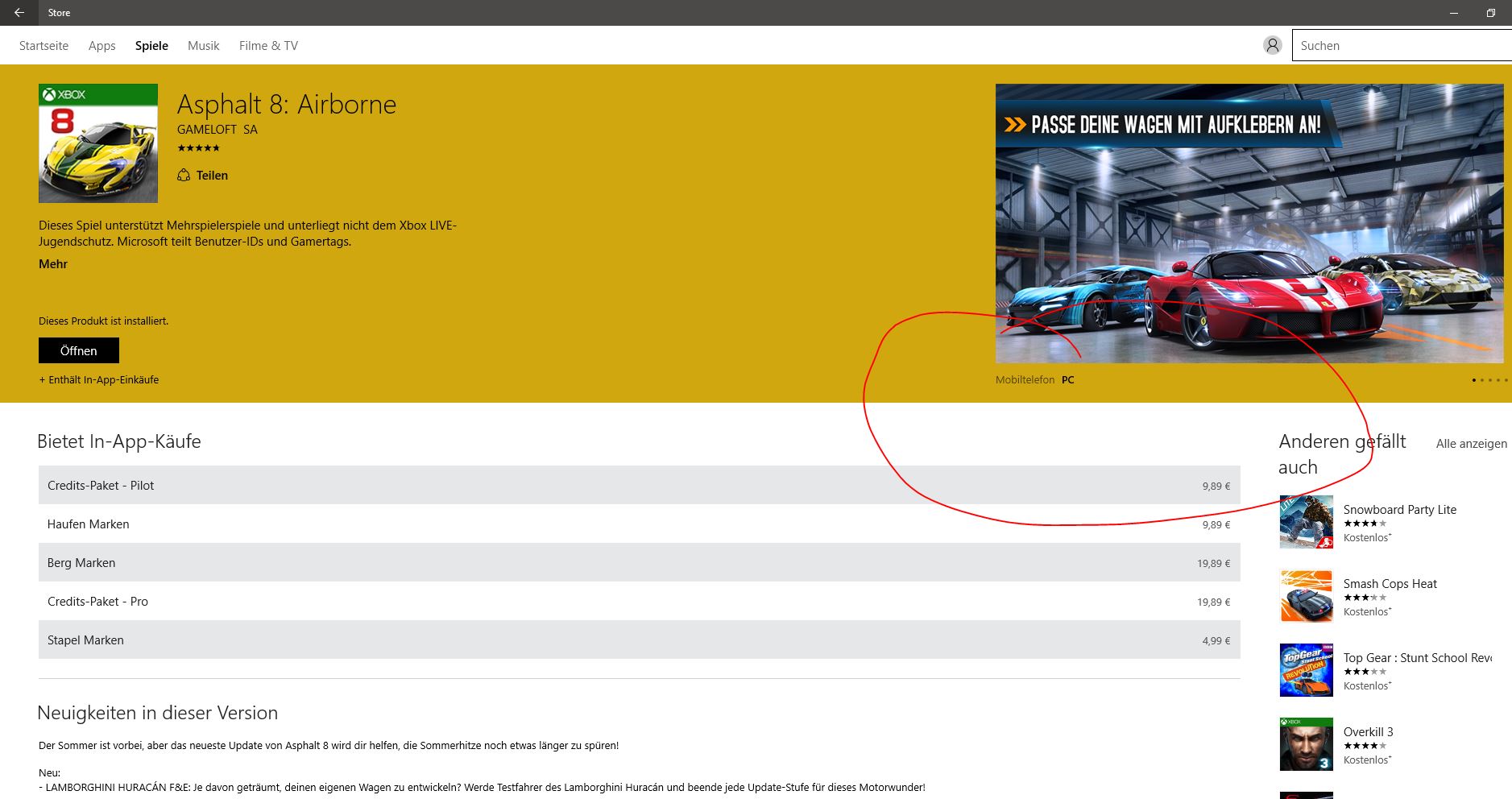Click 'Neuigkeiten in dieser Version' heading
The width and height of the screenshot is (1512, 799).
point(158,713)
